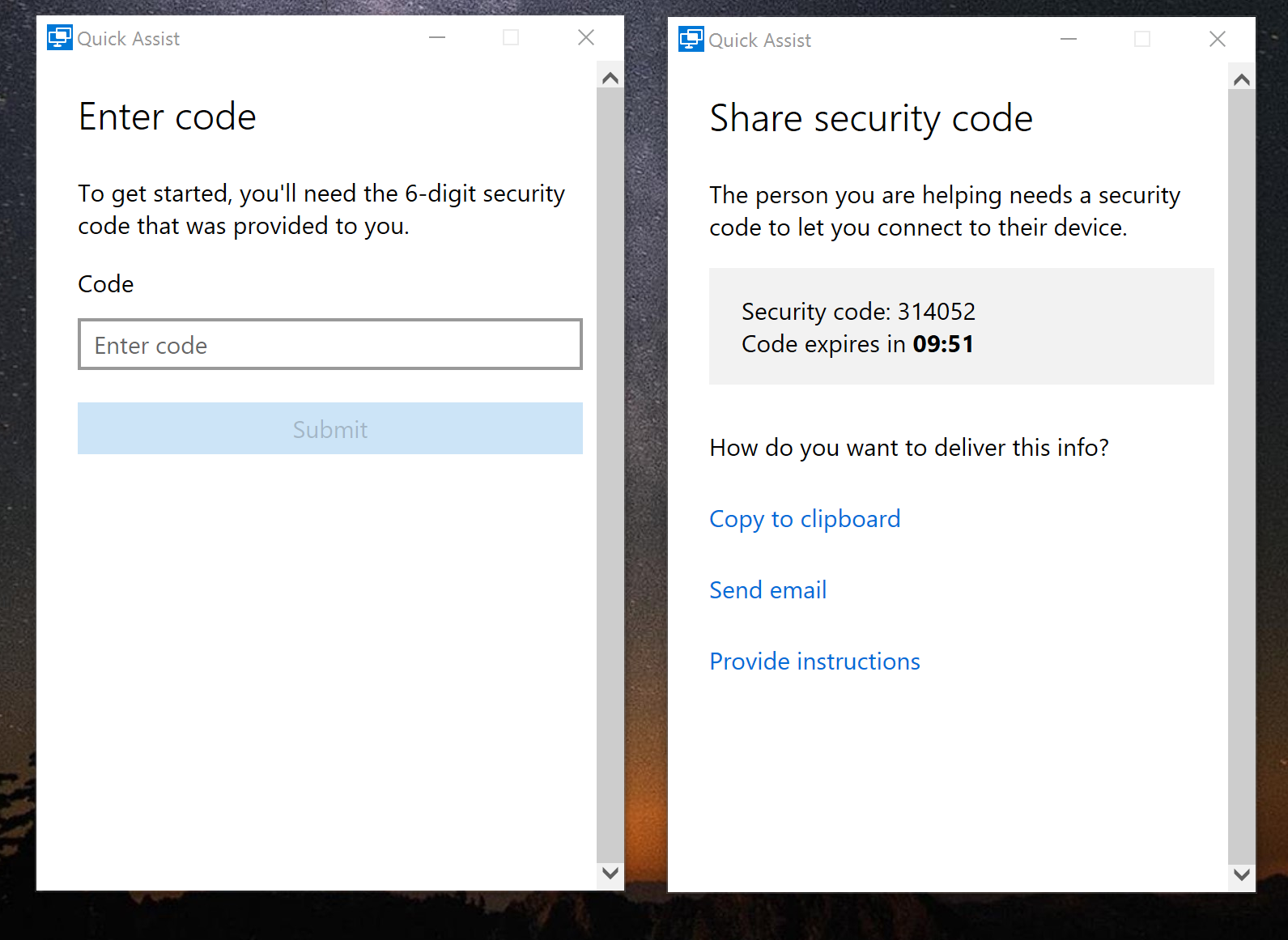Screen dimensions: 1288x940
Task: Click Copy to clipboard link
Action: point(805,519)
